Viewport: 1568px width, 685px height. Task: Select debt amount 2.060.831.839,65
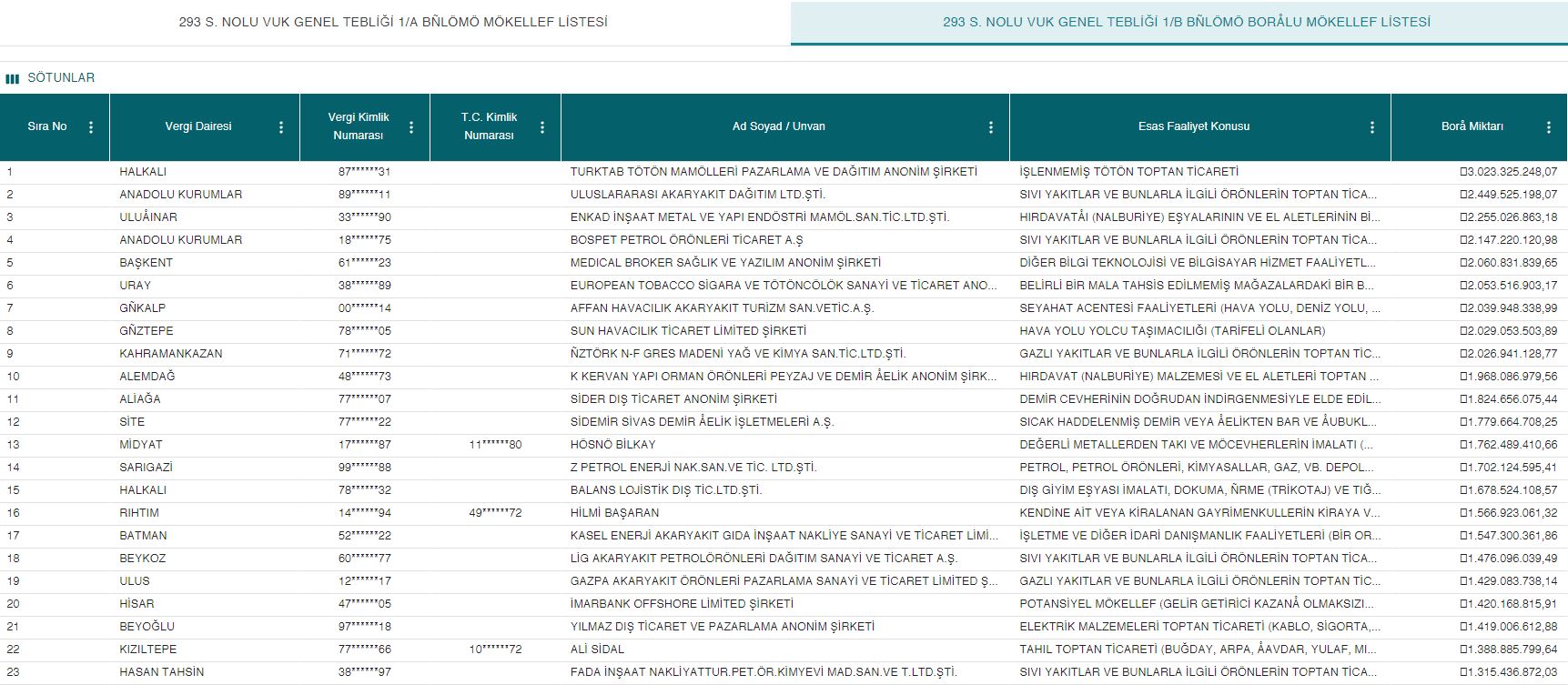pos(1509,263)
